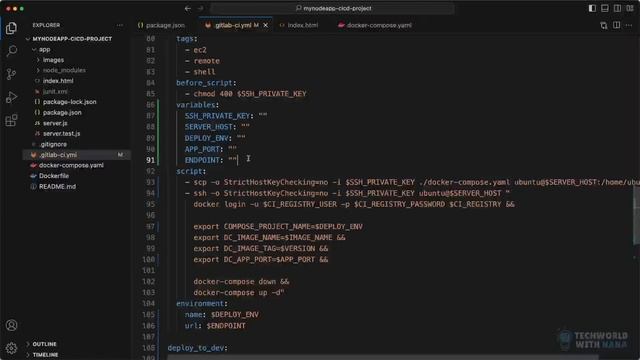The width and height of the screenshot is (640, 360).
Task: Open package.json in the explorer
Action: coord(62,113)
